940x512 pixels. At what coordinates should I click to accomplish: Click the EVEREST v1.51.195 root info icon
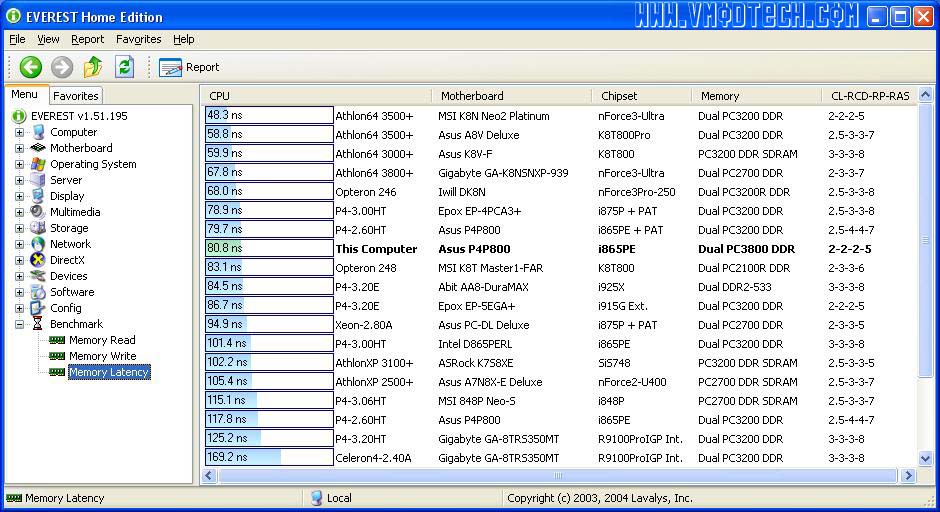pos(19,116)
